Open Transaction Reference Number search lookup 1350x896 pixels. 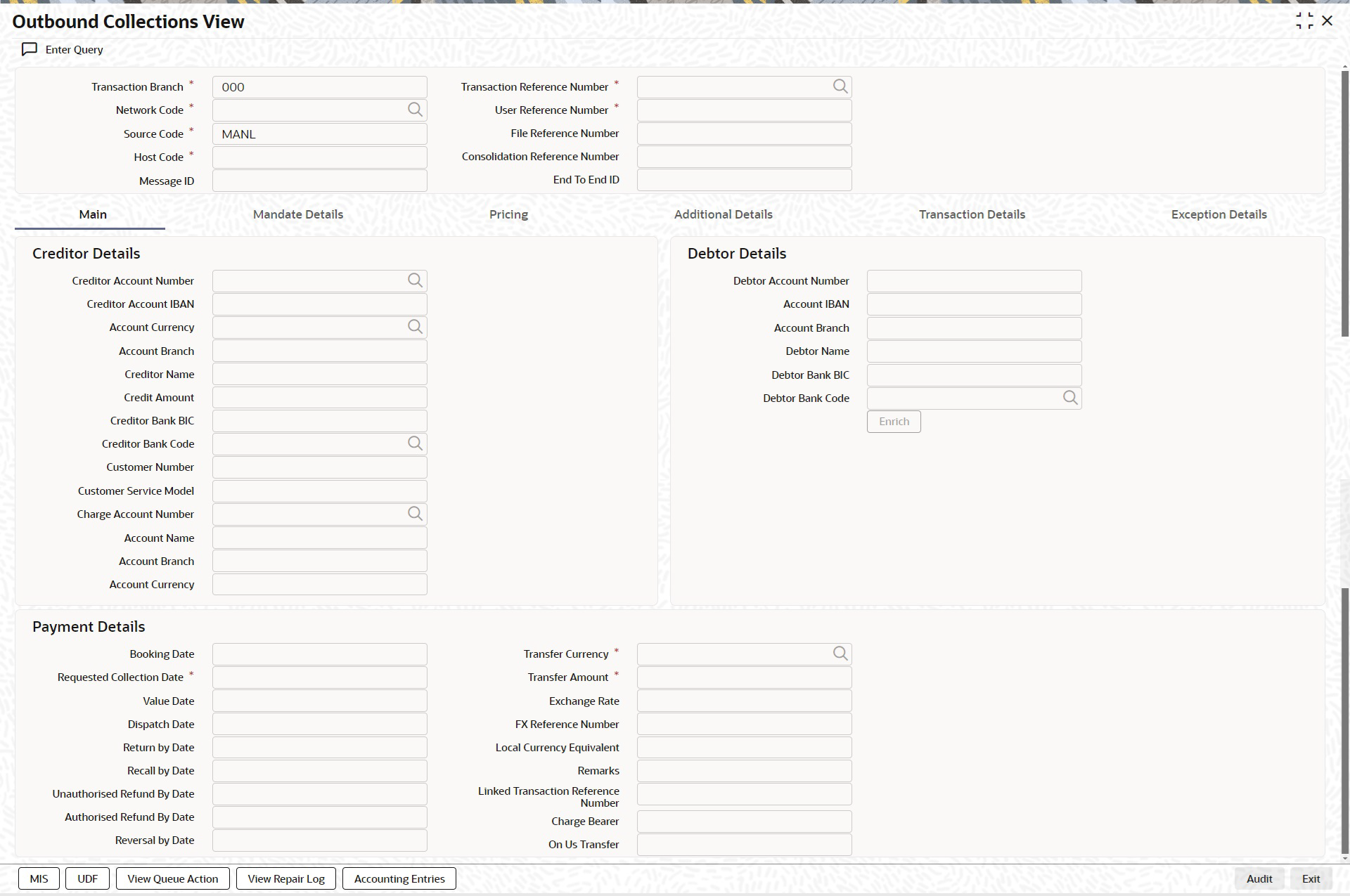(840, 86)
